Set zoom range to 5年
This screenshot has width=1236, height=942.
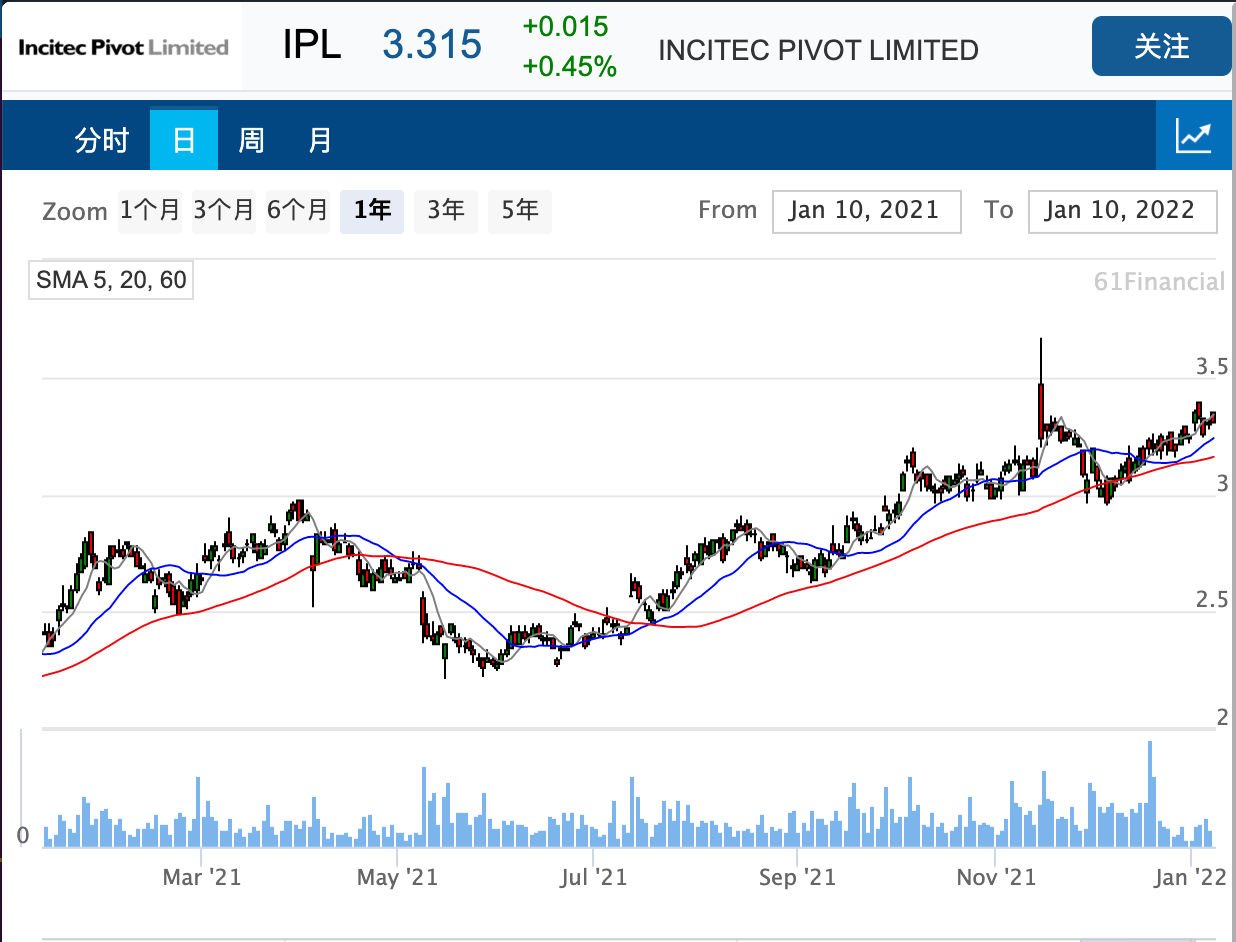pos(520,210)
